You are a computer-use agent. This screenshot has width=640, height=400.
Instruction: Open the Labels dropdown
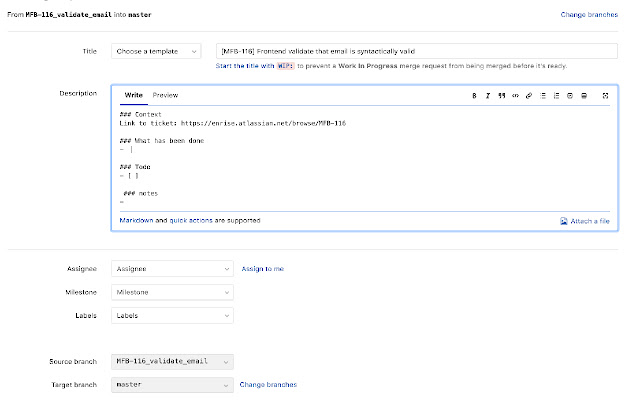(x=172, y=316)
